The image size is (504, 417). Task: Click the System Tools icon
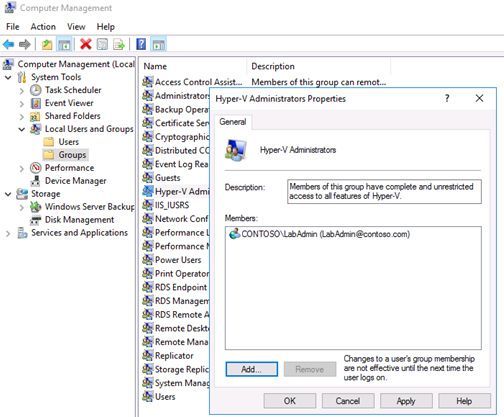pos(22,77)
